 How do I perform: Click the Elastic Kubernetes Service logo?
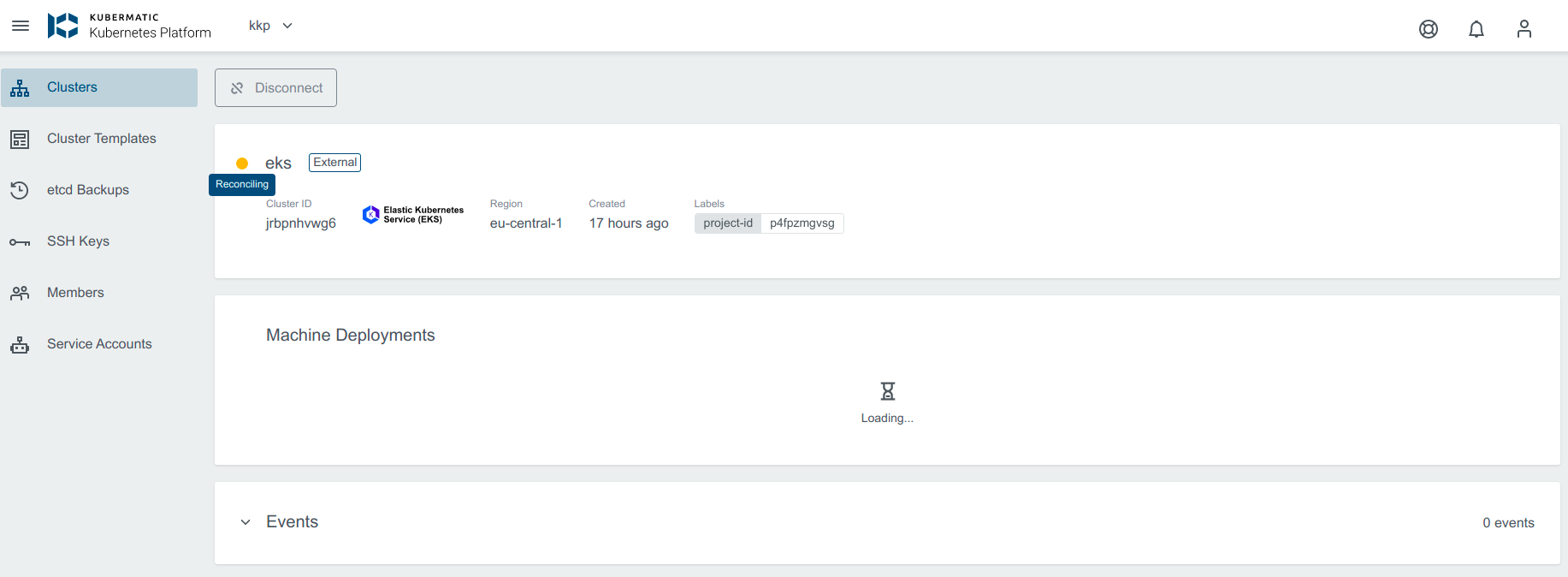[413, 215]
